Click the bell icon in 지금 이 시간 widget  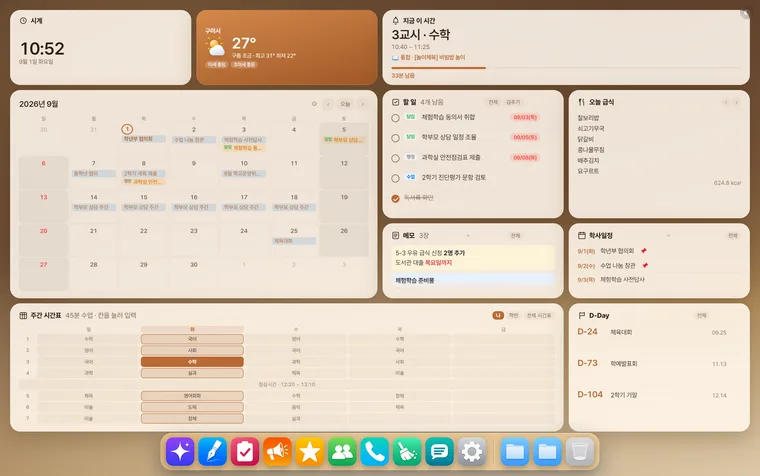396,21
